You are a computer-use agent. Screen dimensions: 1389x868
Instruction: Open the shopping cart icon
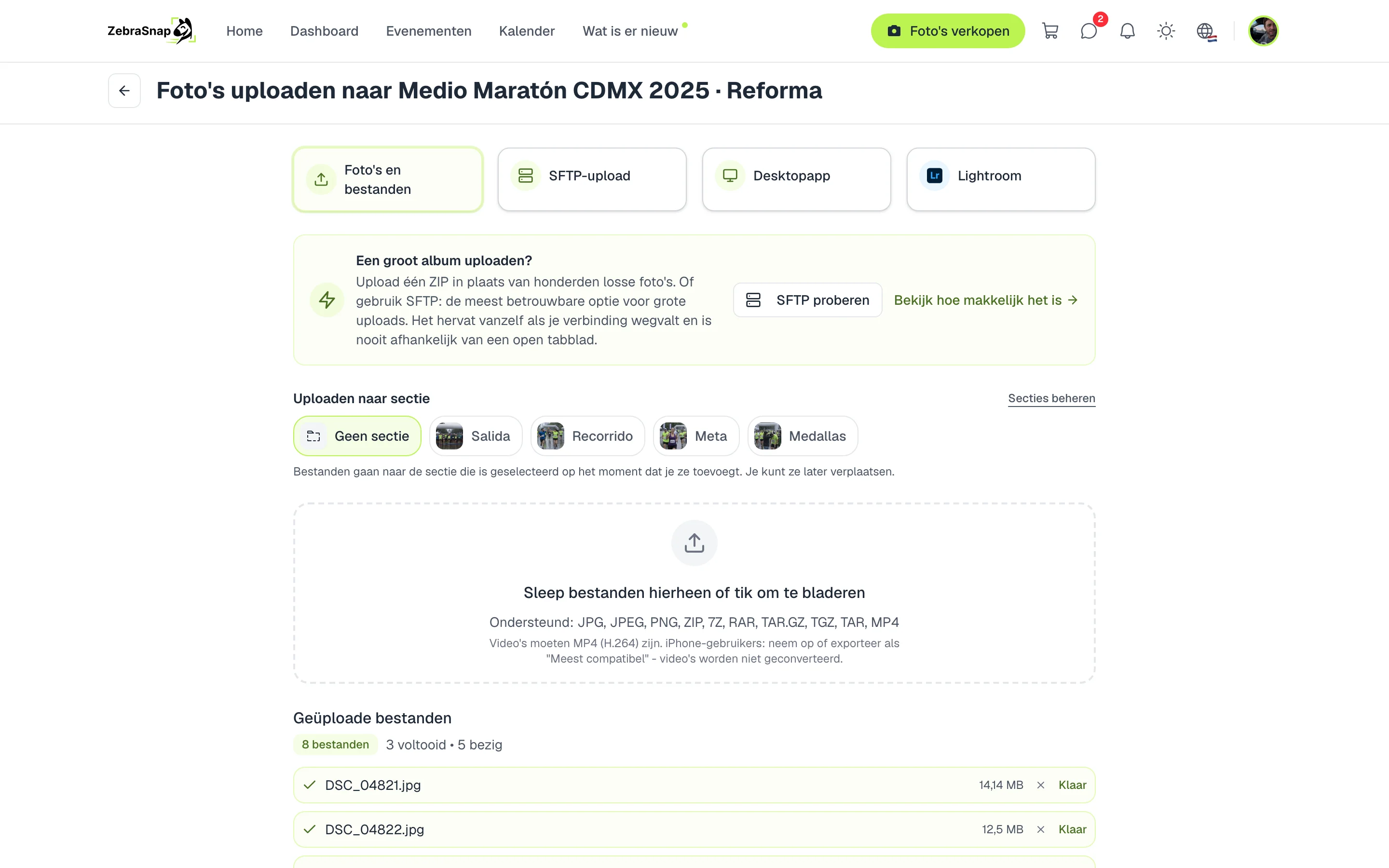tap(1050, 31)
